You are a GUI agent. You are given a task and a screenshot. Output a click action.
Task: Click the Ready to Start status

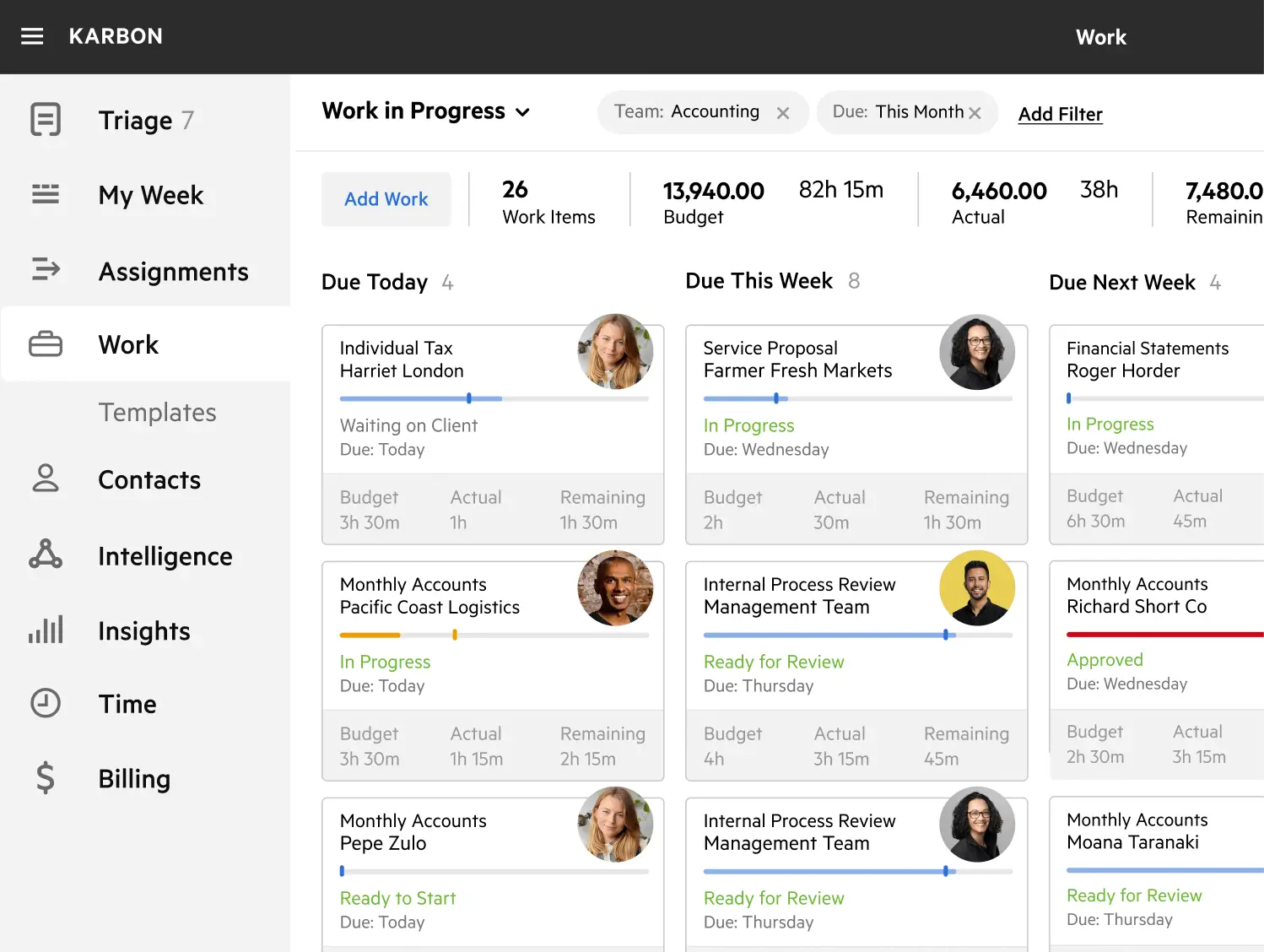tap(397, 899)
